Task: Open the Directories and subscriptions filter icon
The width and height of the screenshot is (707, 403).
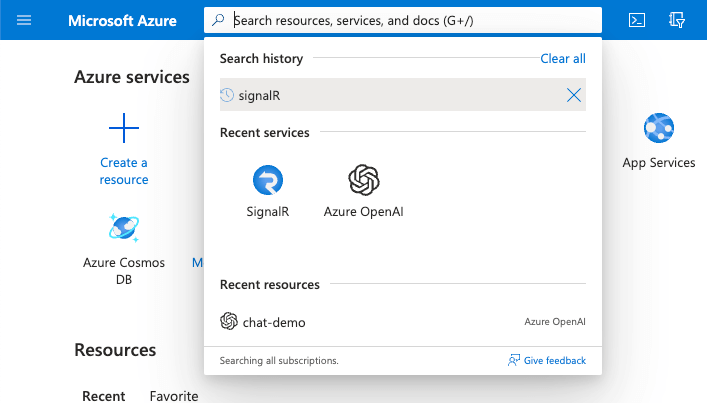Action: pos(676,20)
